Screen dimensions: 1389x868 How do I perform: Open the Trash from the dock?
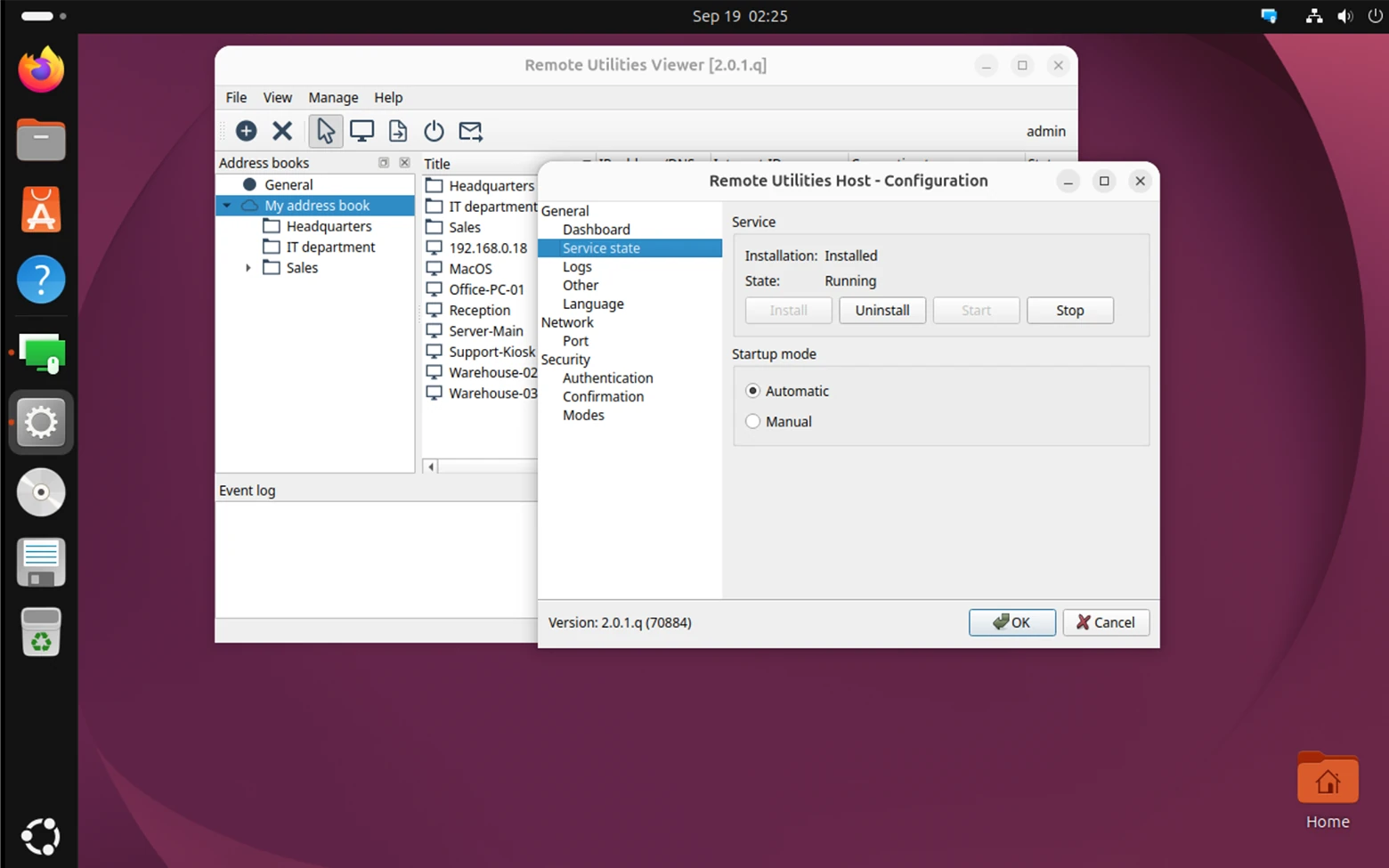[x=41, y=632]
